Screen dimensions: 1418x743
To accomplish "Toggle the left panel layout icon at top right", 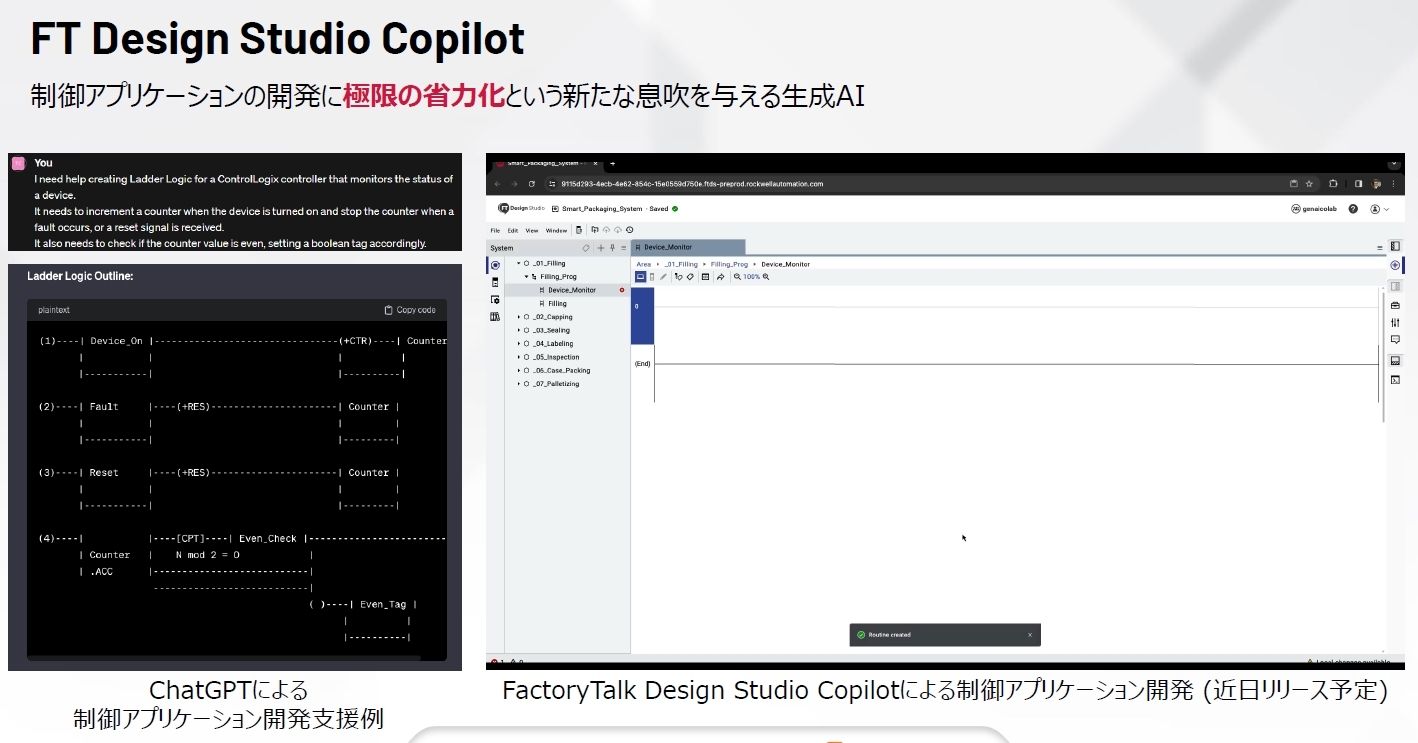I will tap(1395, 246).
